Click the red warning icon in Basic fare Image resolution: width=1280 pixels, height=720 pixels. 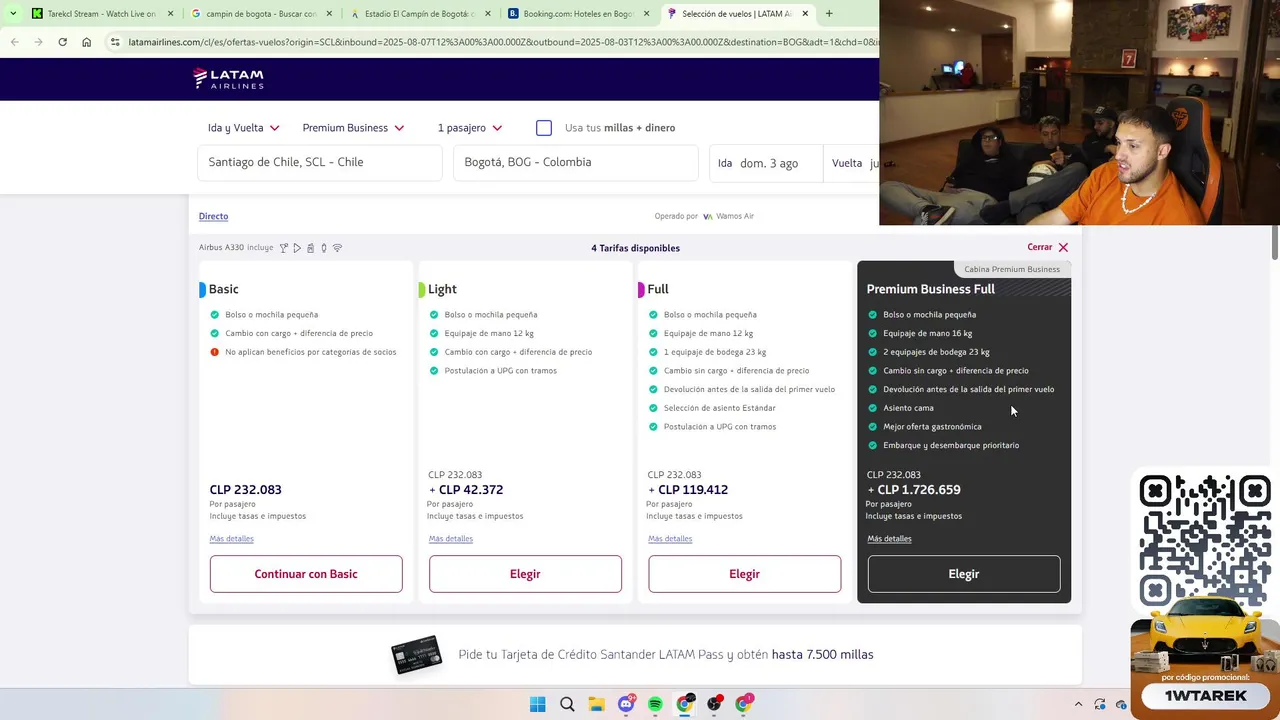click(214, 352)
